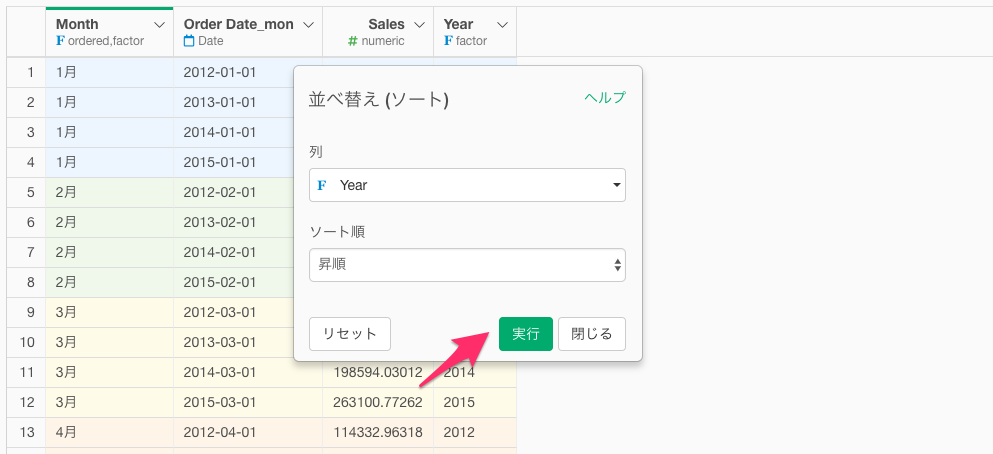Click the factor type icon under Month

pyautogui.click(x=60, y=41)
